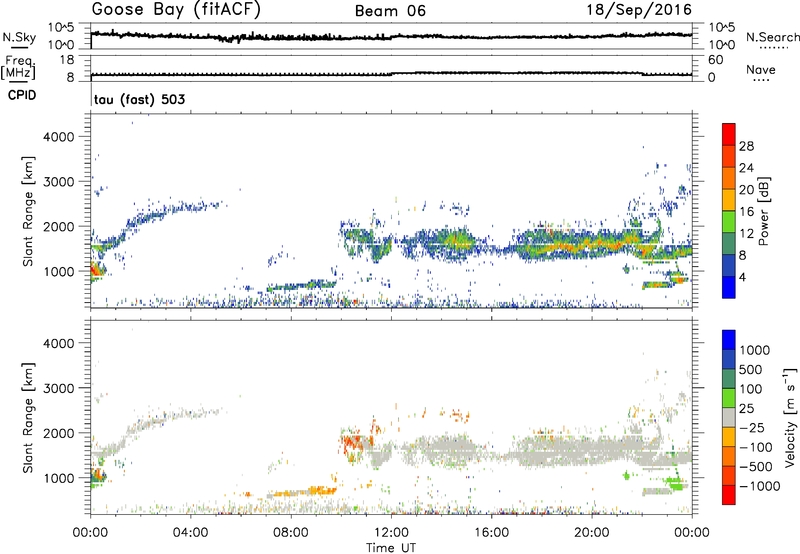Click the '3000' tick on the velocity panel axis
Viewport: 800px width, 554px height.
click(x=58, y=388)
